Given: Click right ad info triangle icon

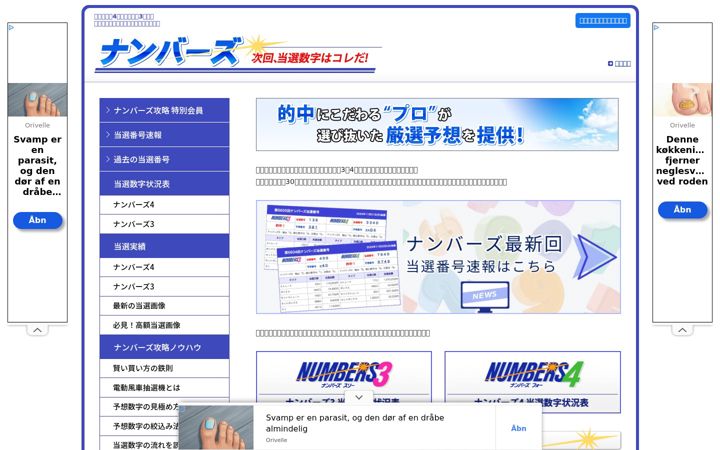Looking at the screenshot, I should [x=657, y=28].
